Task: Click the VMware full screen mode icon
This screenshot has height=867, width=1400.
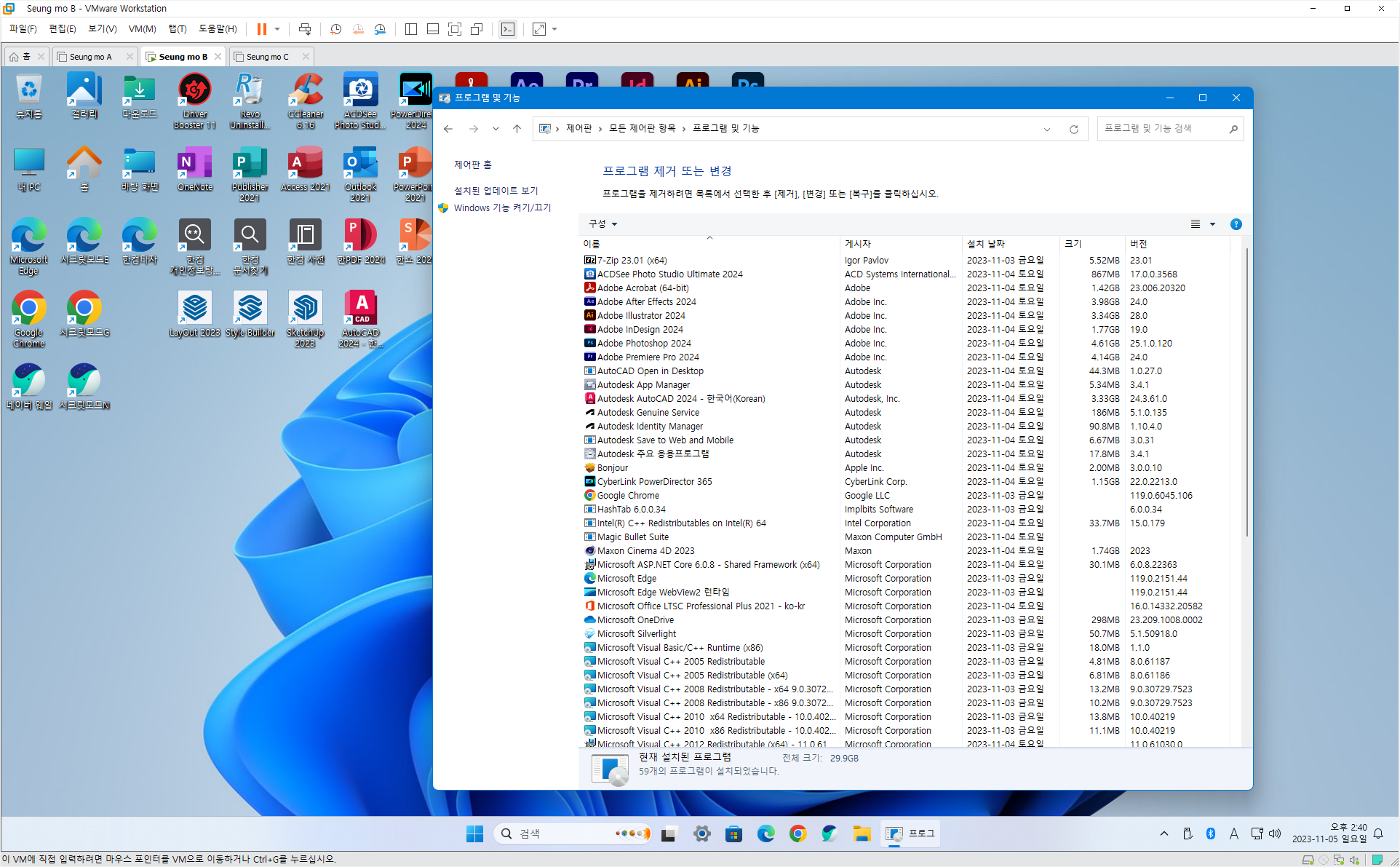Action: [454, 29]
